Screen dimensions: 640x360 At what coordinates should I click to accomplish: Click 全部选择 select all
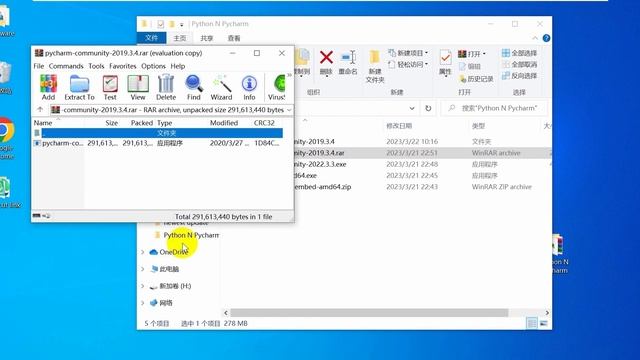click(519, 53)
